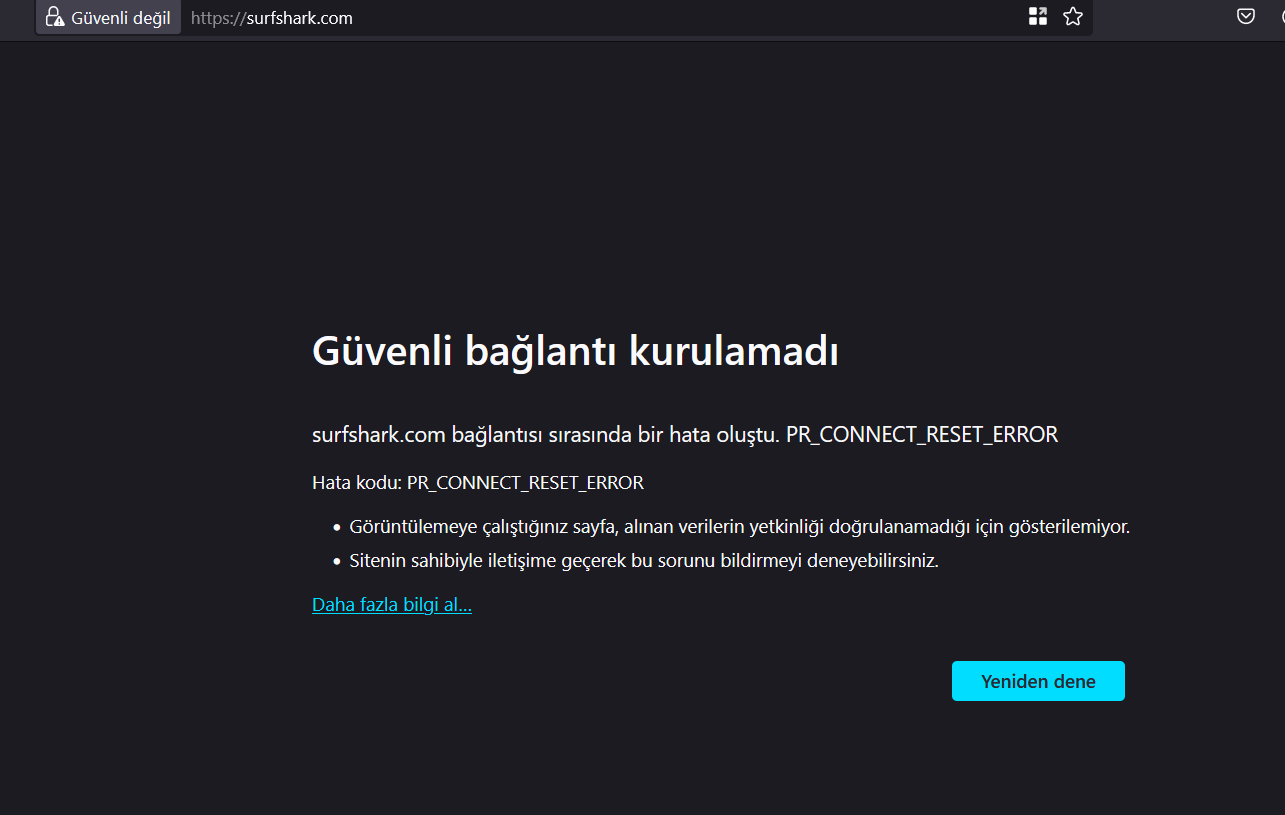Click the bullet text starting "Sitenin sahibiyle iletişime"
Viewport: 1285px width, 815px height.
tap(644, 561)
